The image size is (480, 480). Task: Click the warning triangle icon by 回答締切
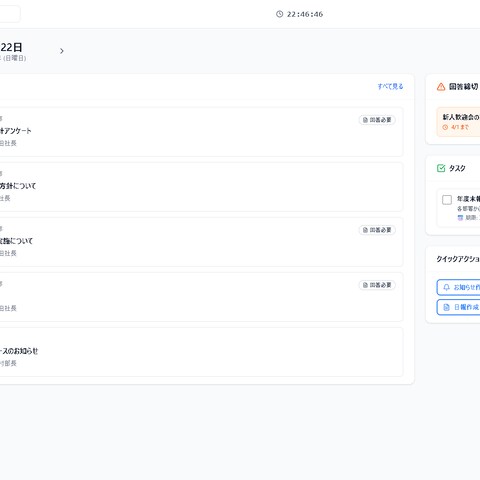(x=441, y=87)
